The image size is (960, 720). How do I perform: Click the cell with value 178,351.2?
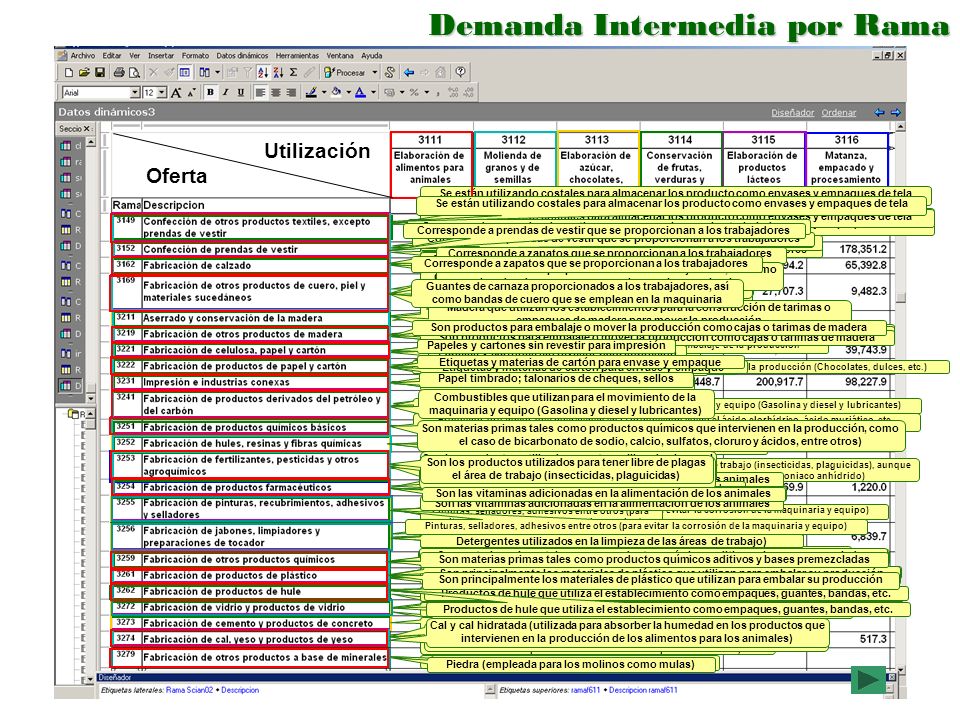click(x=847, y=249)
